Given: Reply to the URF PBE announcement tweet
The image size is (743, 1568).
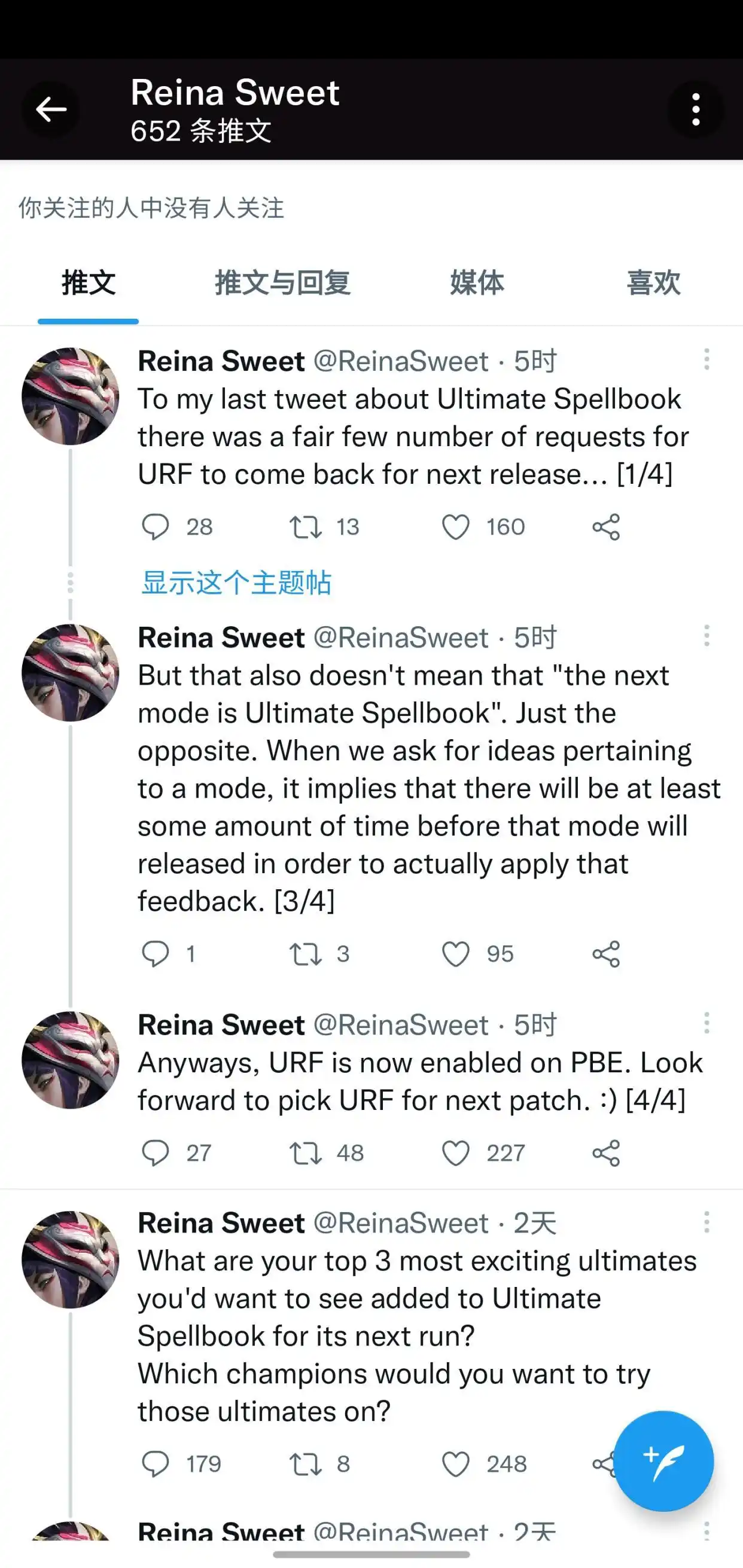Looking at the screenshot, I should coord(157,1152).
